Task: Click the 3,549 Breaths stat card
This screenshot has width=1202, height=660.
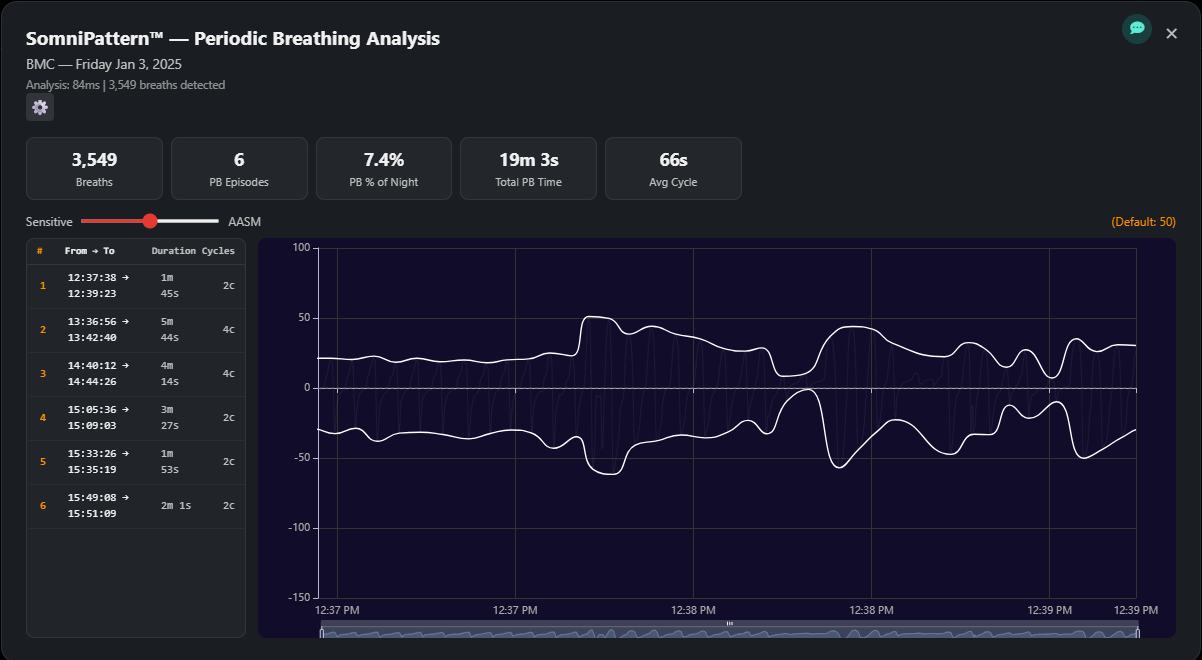Action: [94, 168]
